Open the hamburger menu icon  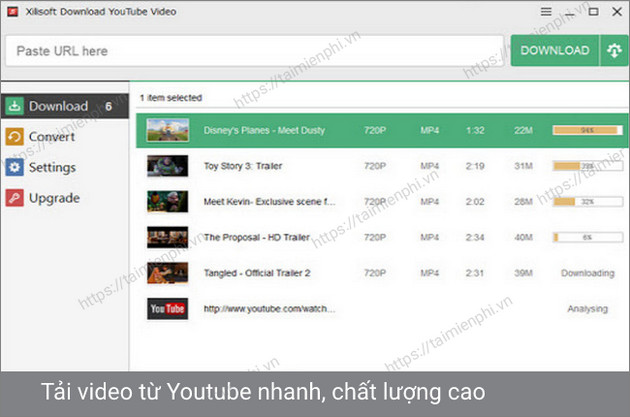coord(546,12)
